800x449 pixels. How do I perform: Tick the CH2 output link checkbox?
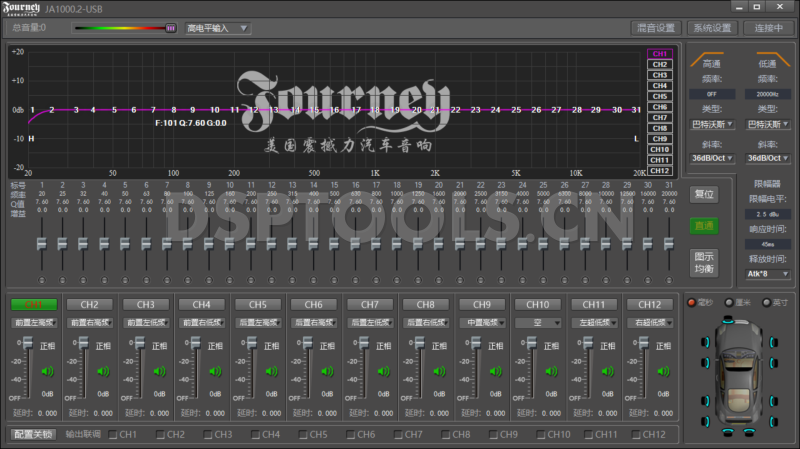point(161,435)
